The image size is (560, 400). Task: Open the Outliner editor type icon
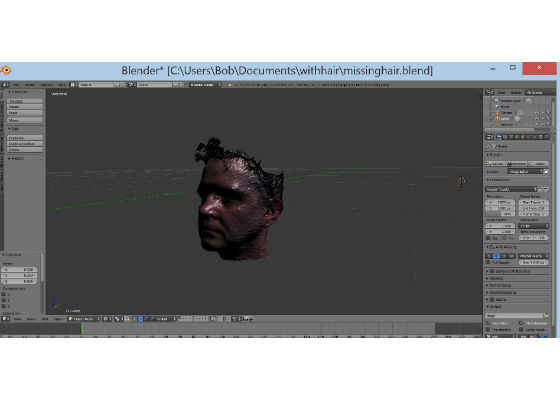490,92
